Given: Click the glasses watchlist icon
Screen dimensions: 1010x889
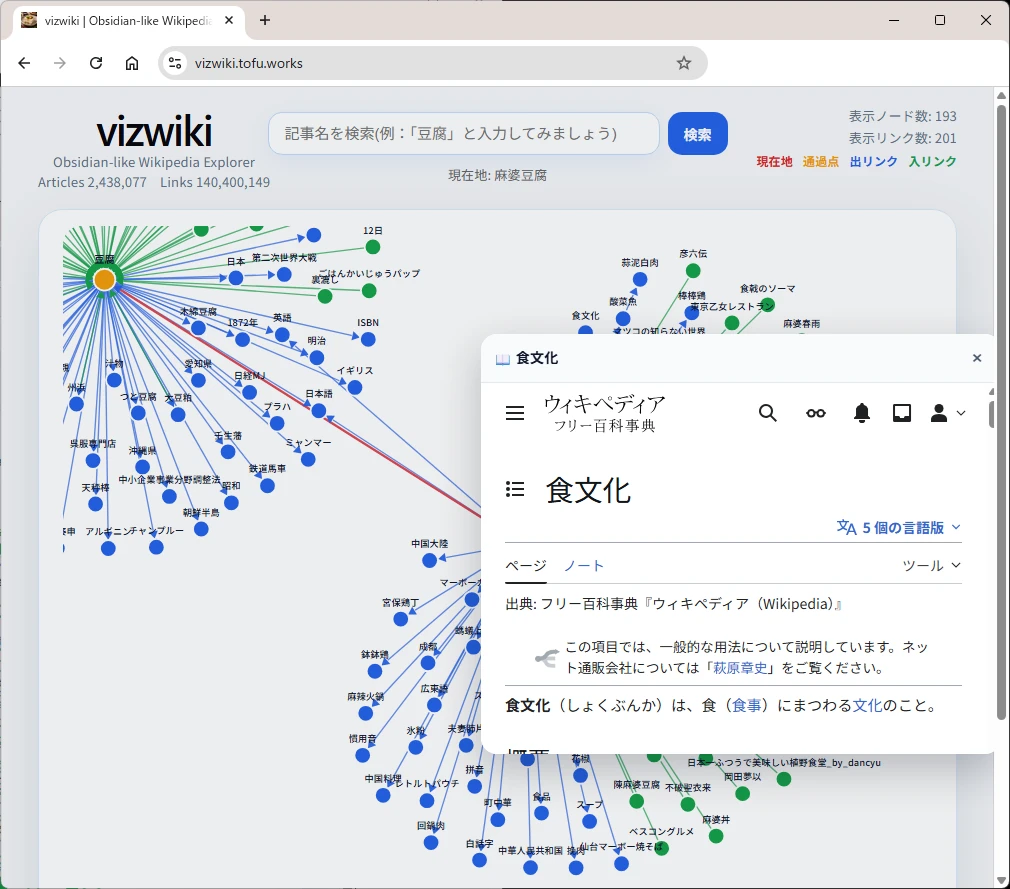Looking at the screenshot, I should 815,413.
